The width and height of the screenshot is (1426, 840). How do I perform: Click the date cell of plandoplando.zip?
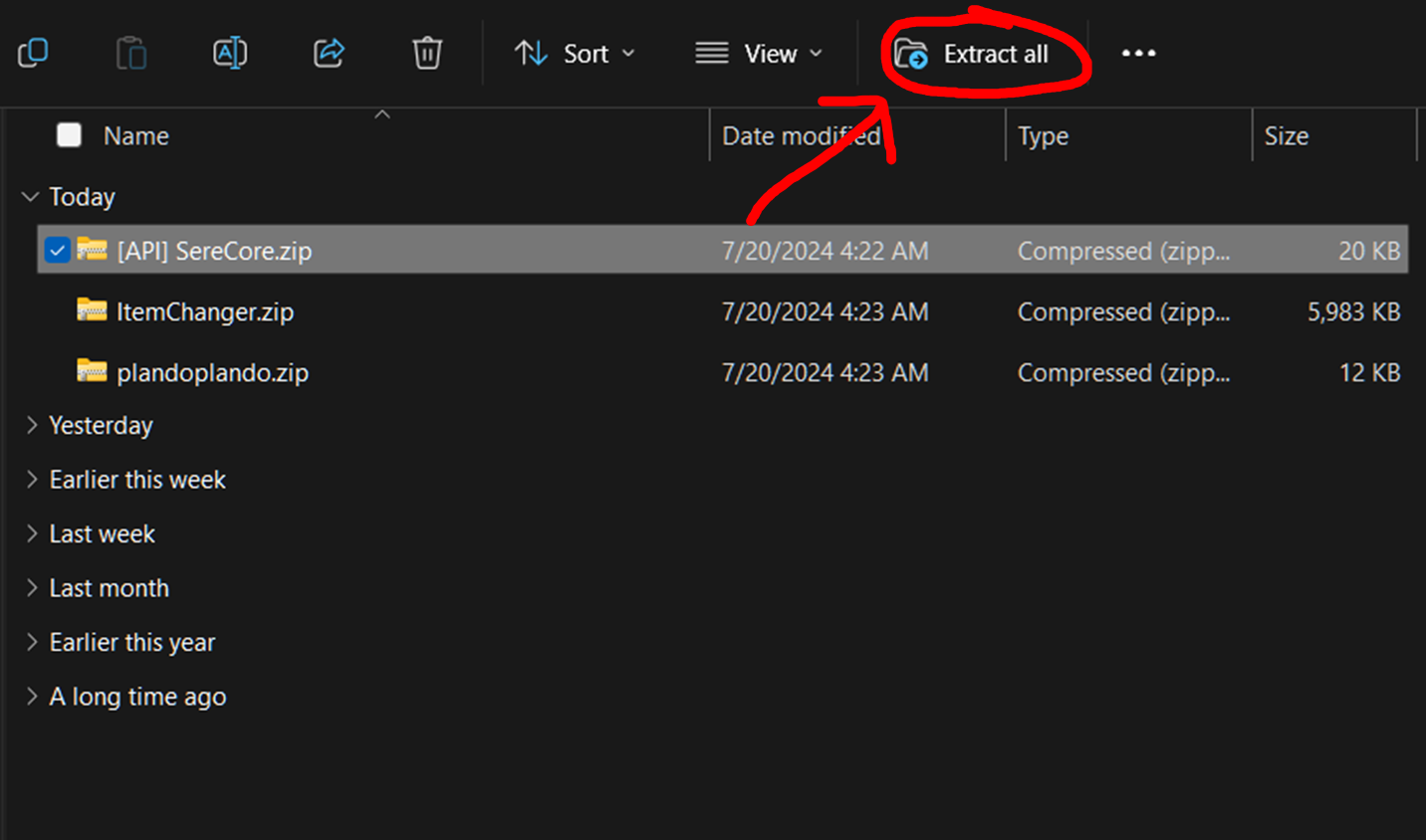[x=825, y=372]
